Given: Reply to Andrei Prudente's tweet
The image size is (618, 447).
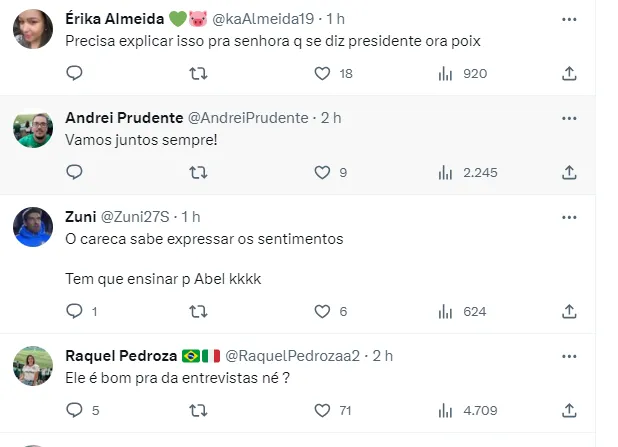Looking at the screenshot, I should 74,172.
